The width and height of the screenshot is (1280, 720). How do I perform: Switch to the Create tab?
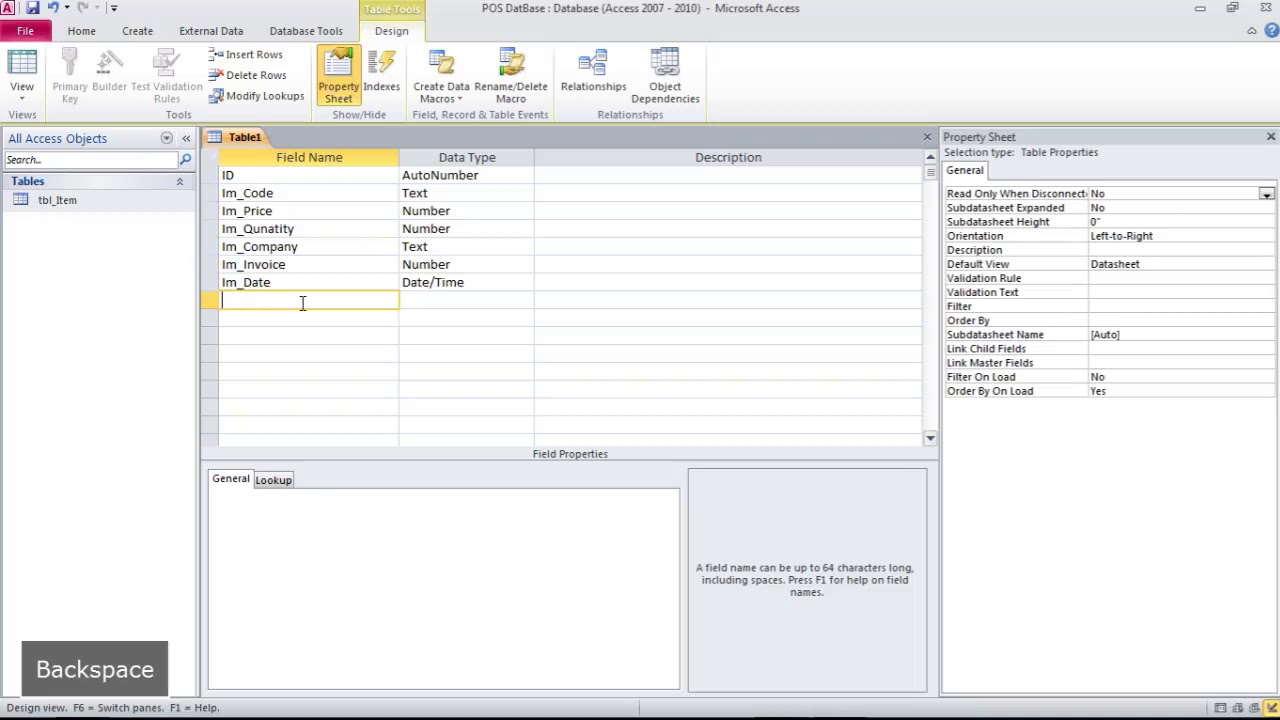tap(138, 31)
